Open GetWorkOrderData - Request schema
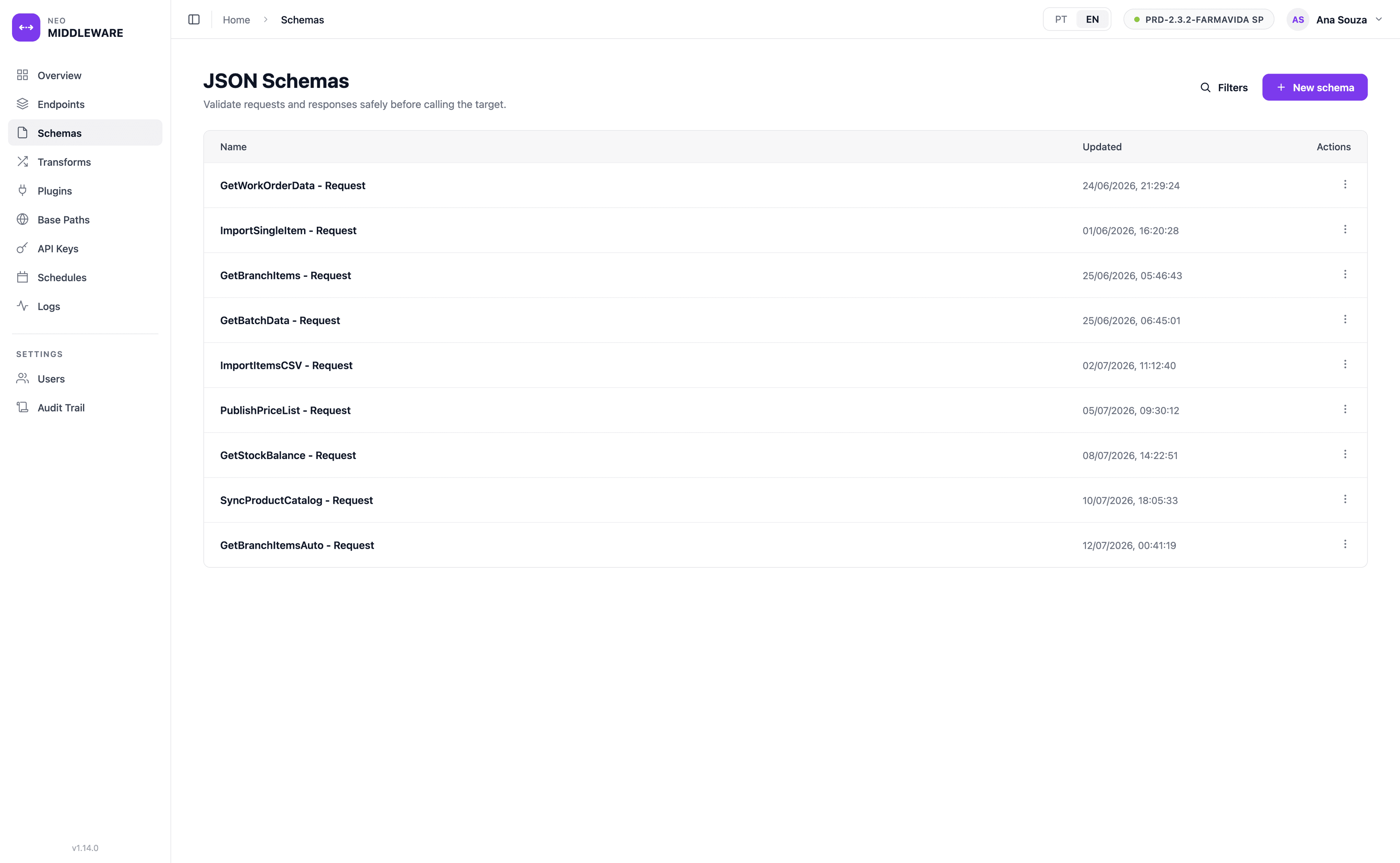Screen dimensions: 1400x863 click(x=293, y=186)
